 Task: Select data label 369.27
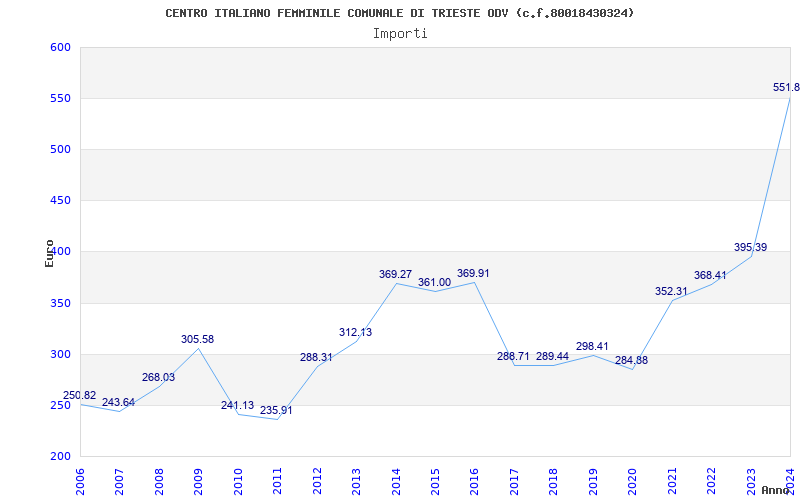(x=395, y=274)
